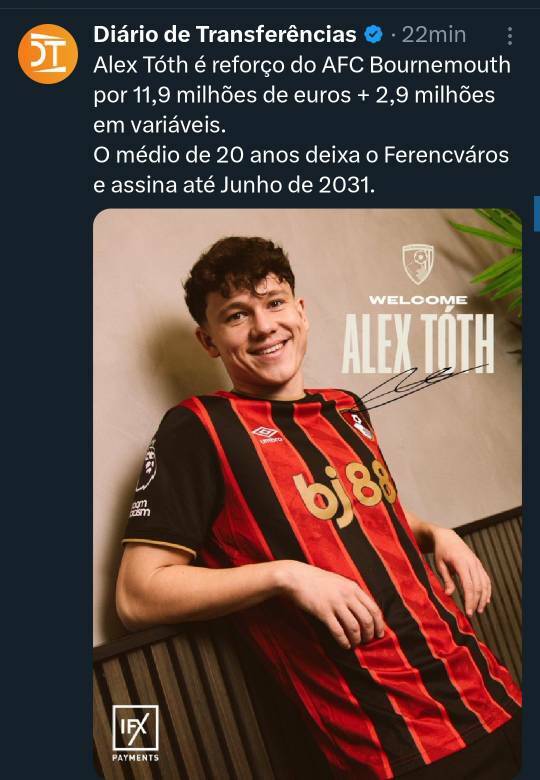Image resolution: width=540 pixels, height=780 pixels.
Task: Click the gold bj88 sponsor logo
Action: click(x=343, y=492)
